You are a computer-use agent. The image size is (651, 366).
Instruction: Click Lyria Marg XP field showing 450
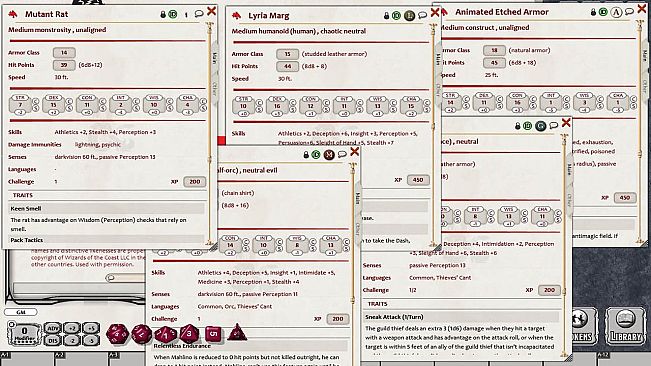tap(418, 180)
